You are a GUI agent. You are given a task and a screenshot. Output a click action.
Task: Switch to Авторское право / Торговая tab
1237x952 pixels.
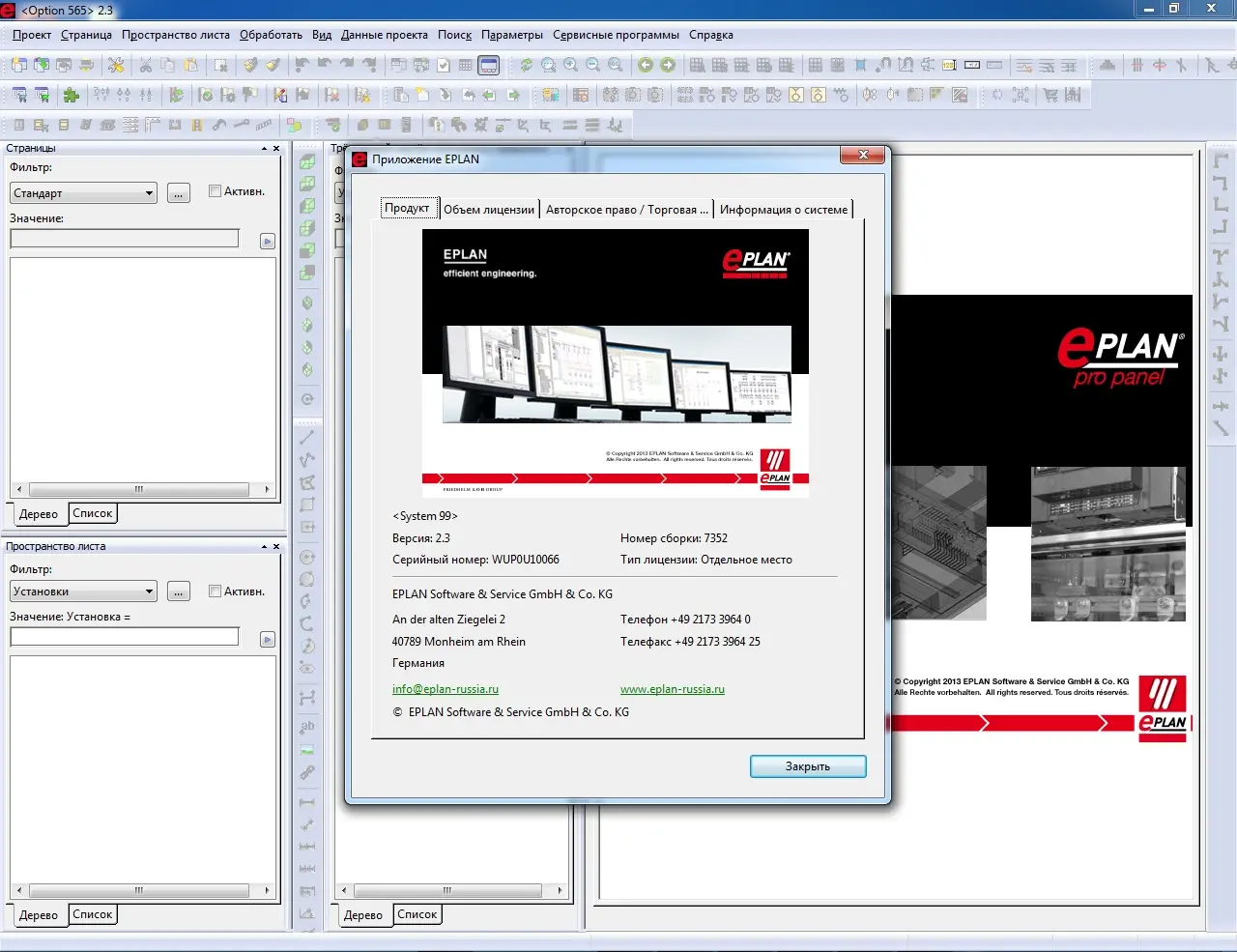point(626,209)
